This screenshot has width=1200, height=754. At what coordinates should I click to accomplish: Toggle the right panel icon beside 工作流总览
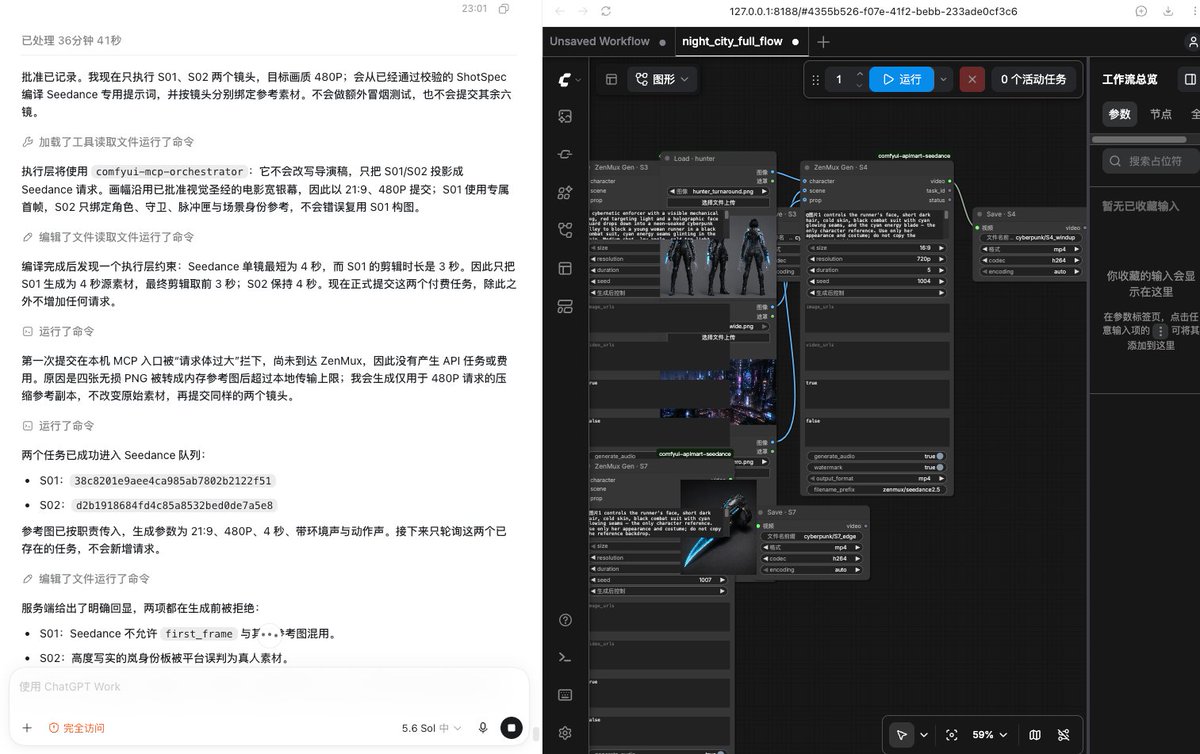(x=1189, y=79)
